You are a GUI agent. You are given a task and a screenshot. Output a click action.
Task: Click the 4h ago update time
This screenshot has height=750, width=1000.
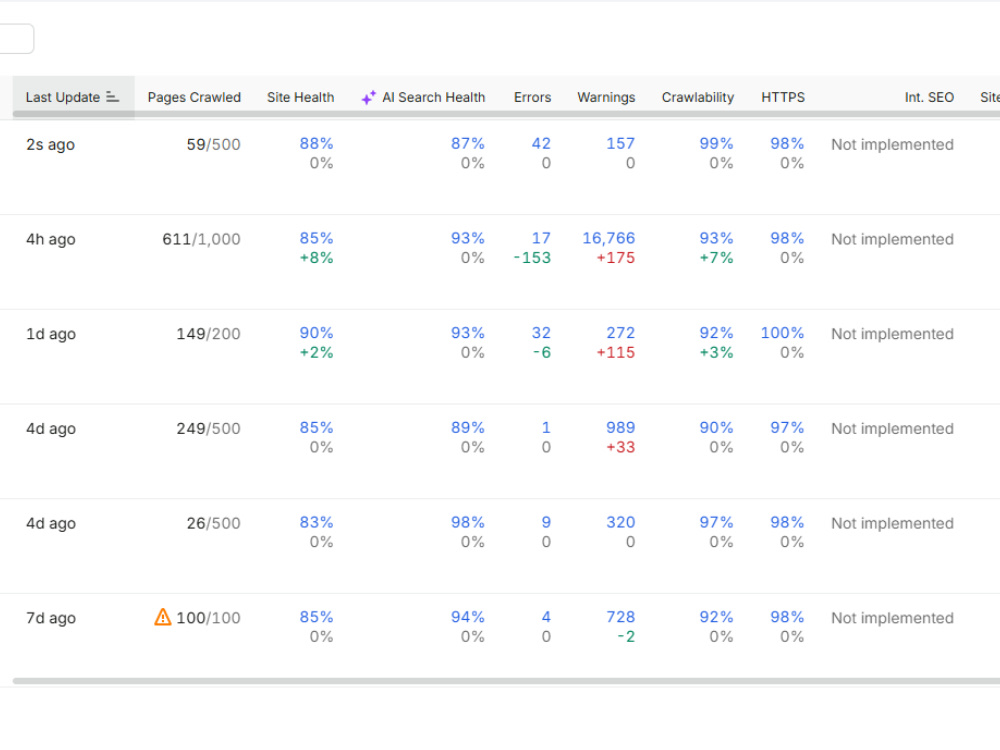click(50, 239)
